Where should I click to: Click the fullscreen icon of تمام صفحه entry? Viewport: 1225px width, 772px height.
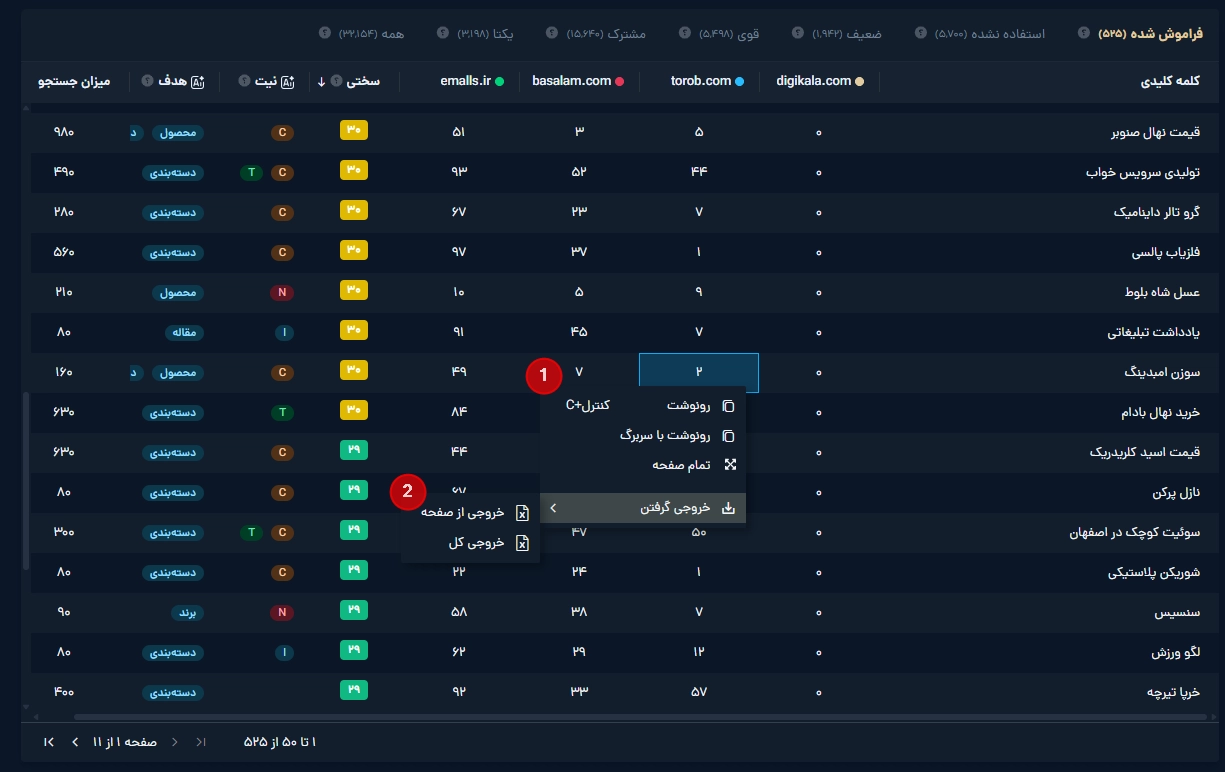729,465
